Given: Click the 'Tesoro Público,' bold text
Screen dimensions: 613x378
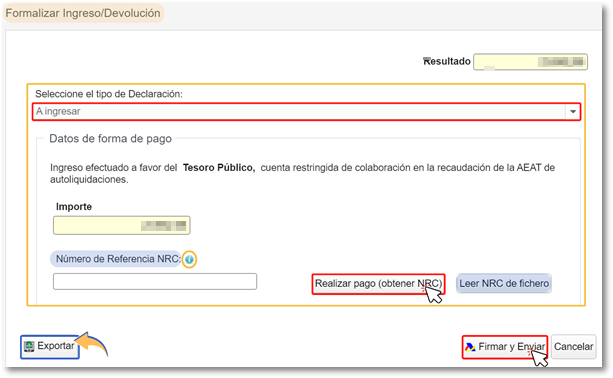Looking at the screenshot, I should point(219,168).
